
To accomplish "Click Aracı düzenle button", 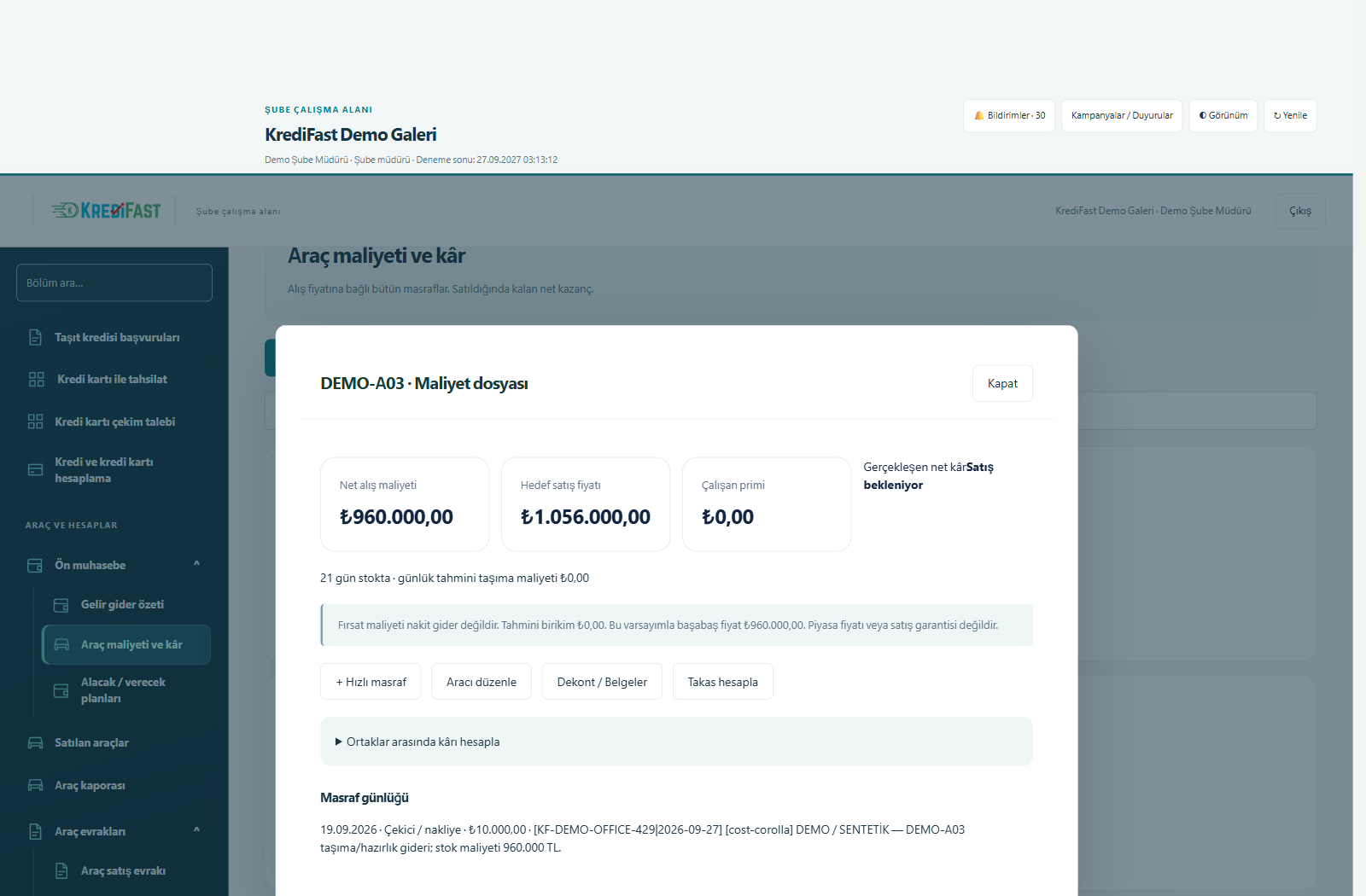I will [482, 682].
